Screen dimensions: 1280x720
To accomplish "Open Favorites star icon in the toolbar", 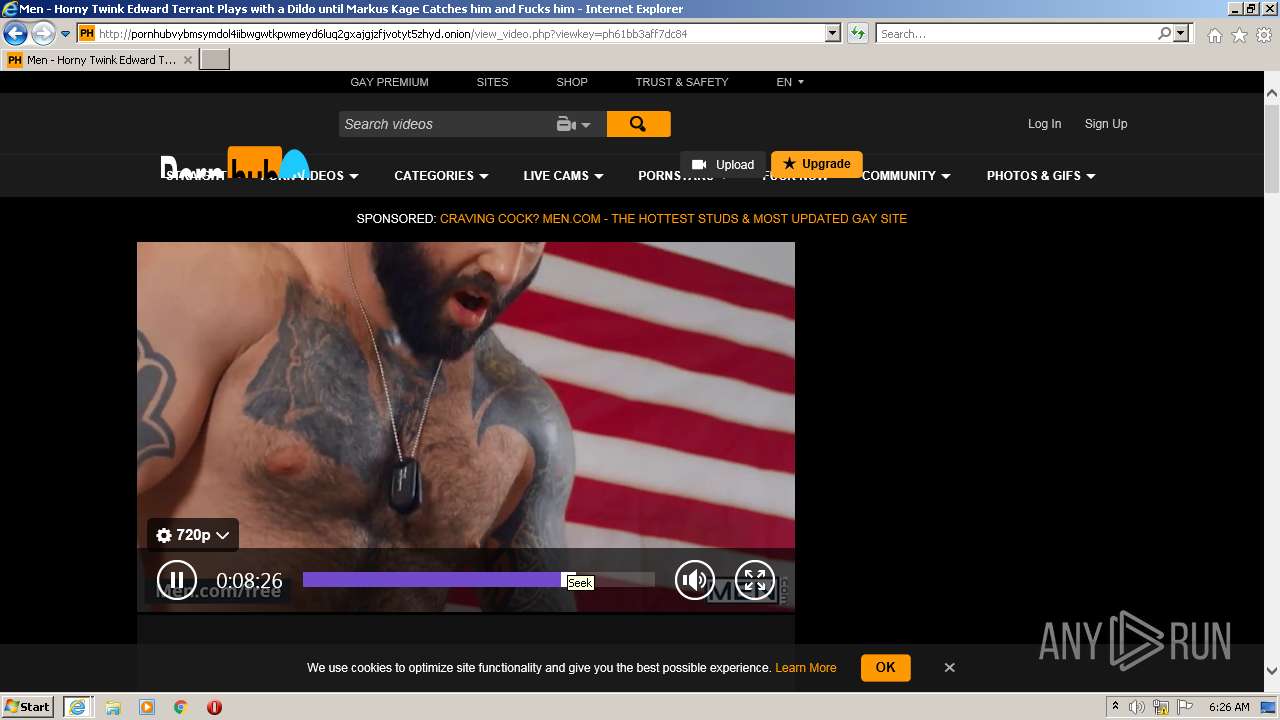I will tap(1239, 35).
